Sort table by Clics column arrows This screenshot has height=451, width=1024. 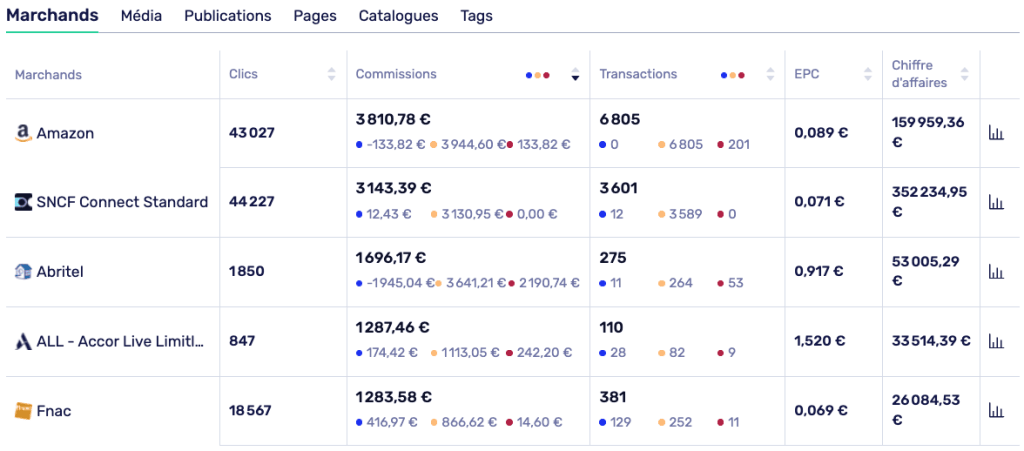[332, 74]
